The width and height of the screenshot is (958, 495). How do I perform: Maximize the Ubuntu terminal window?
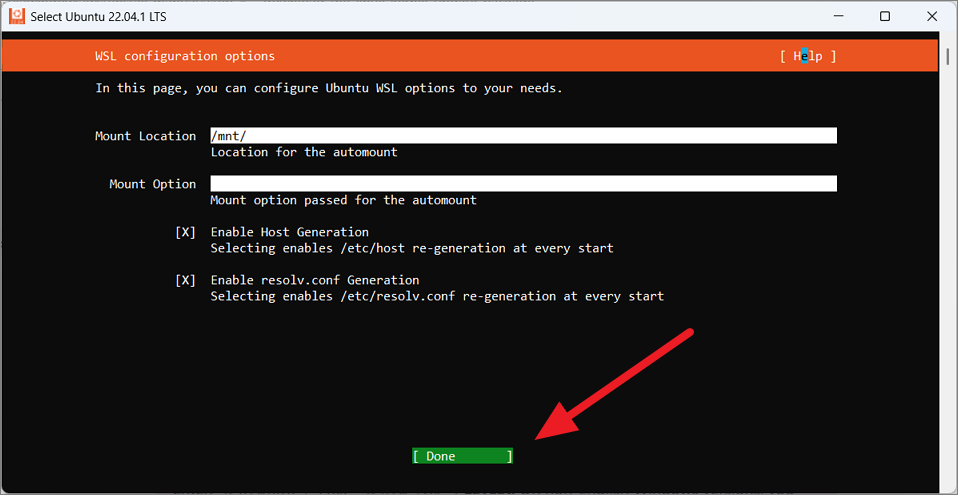click(885, 16)
